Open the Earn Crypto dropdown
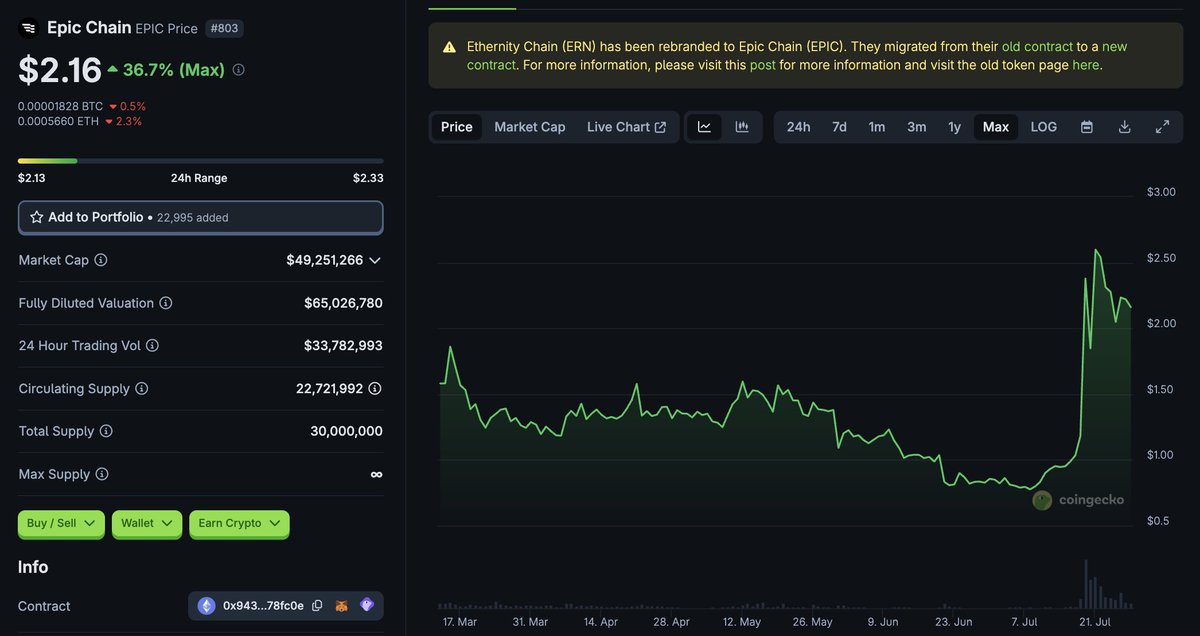The image size is (1200, 636). pos(239,523)
